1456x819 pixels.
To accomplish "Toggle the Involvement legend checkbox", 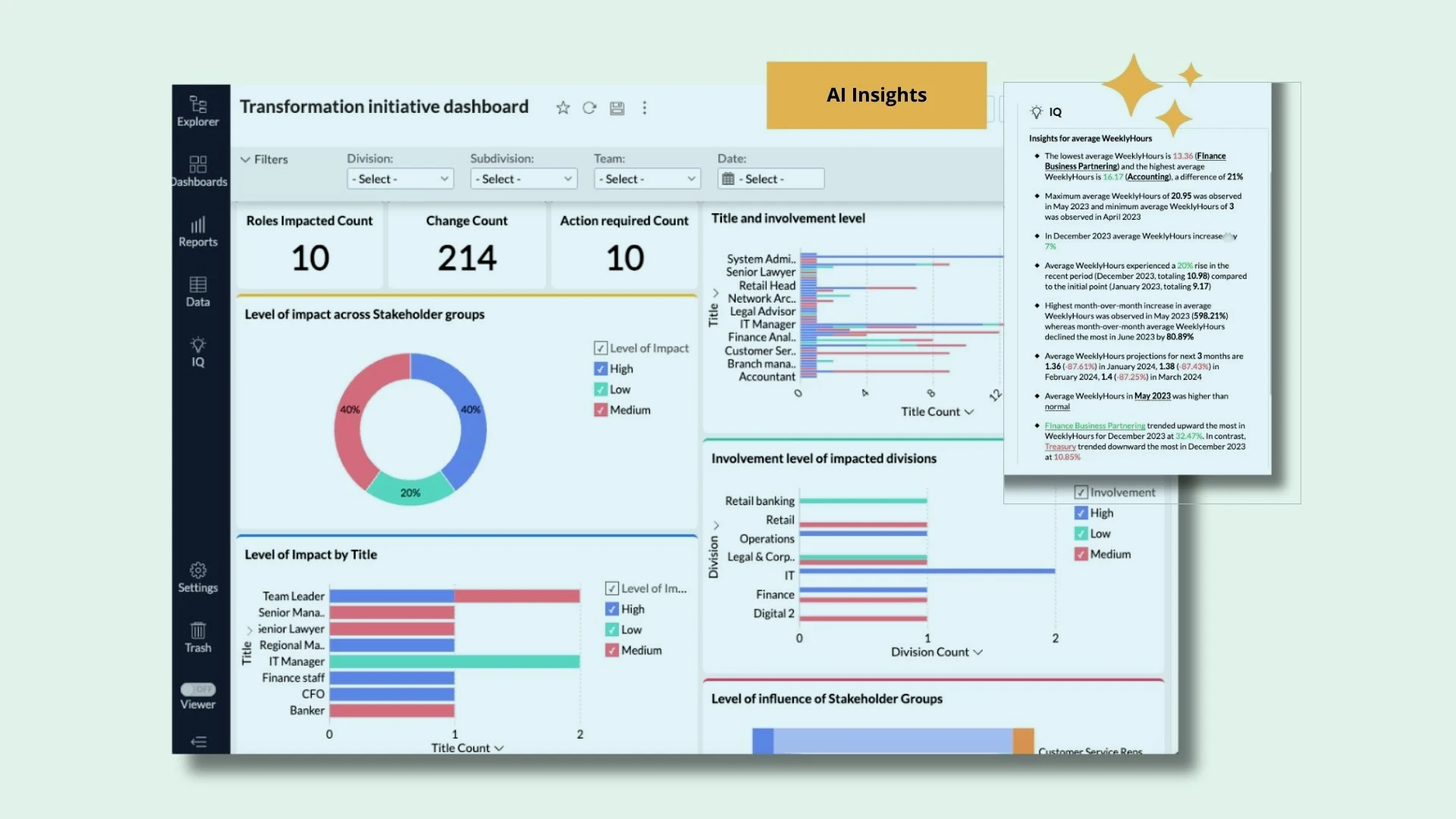I will point(1081,491).
